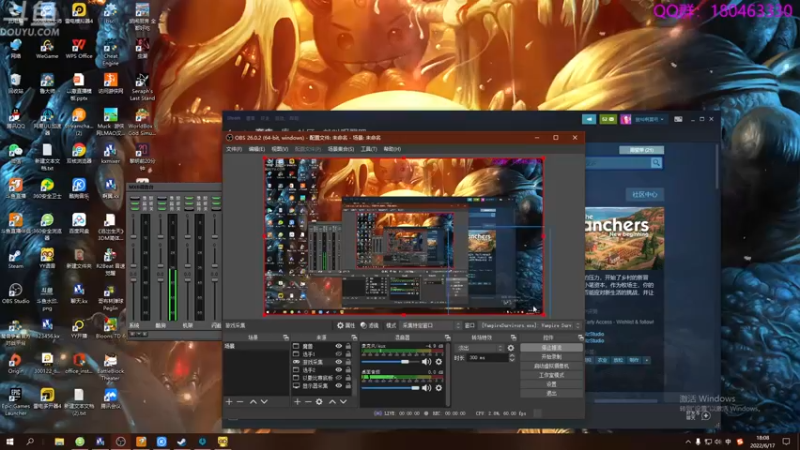This screenshot has height=450, width=800.
Task: Adjust the 桌面音频 volume slider
Action: [x=390, y=388]
